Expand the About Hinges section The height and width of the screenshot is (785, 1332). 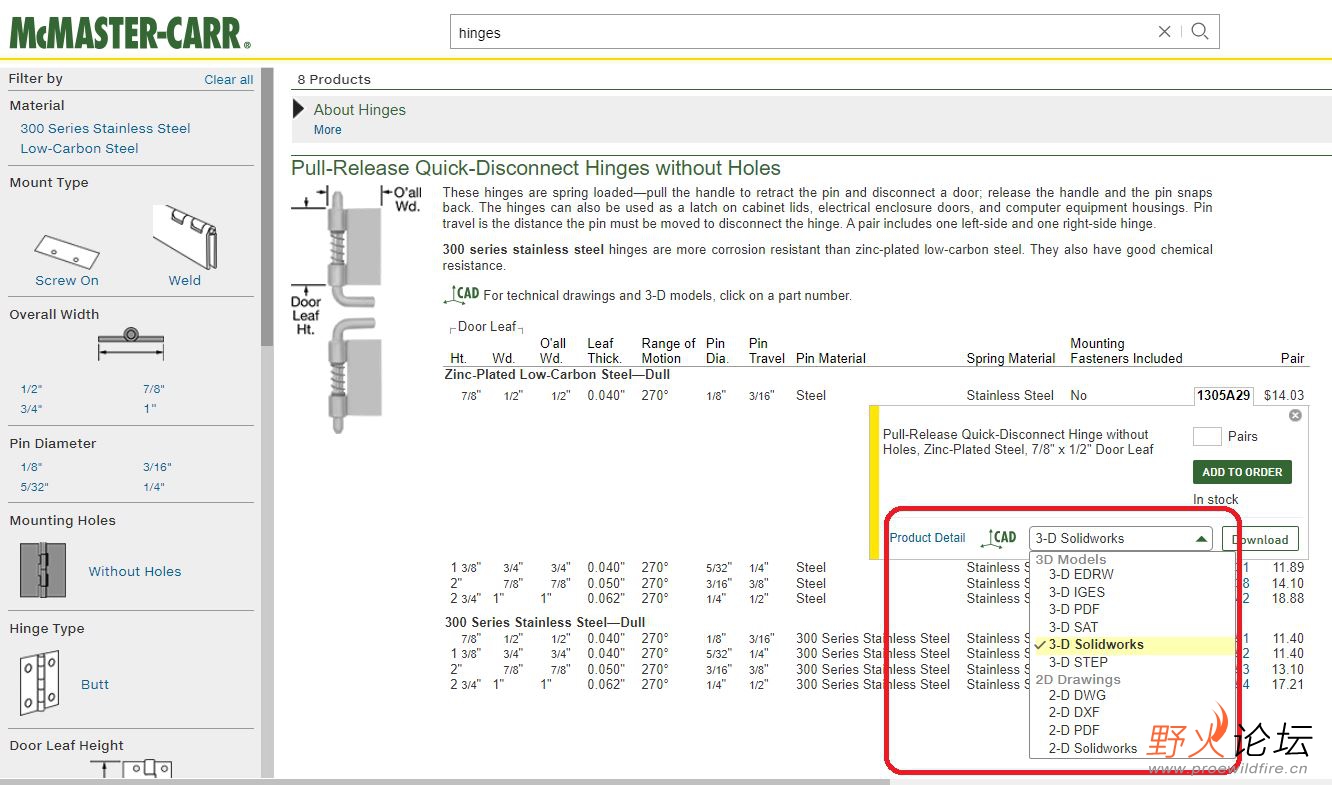[x=299, y=109]
